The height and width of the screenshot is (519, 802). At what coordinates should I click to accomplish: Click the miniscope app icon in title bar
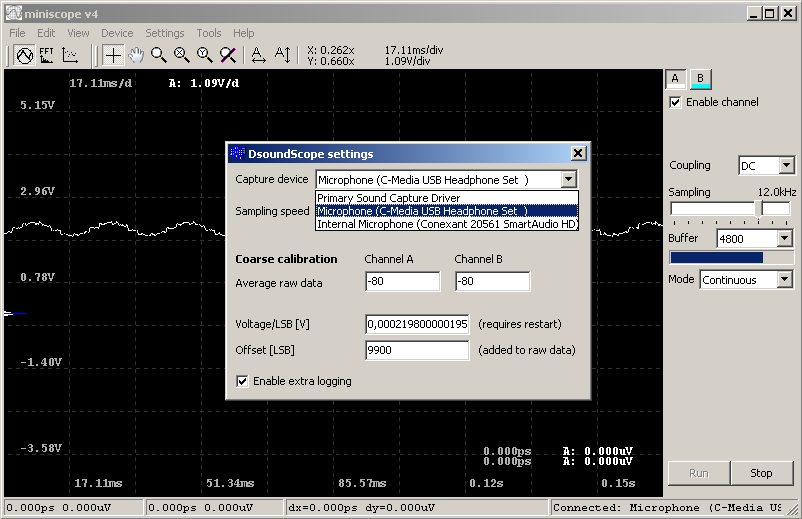14,13
